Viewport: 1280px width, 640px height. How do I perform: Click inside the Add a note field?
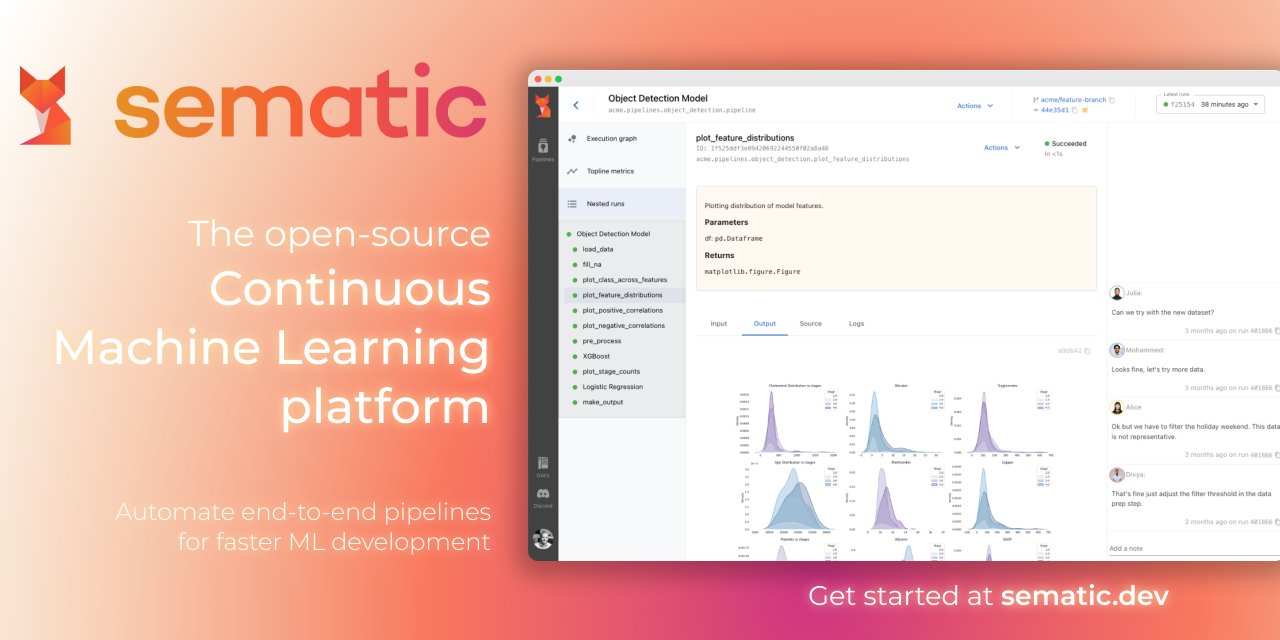(x=1194, y=548)
